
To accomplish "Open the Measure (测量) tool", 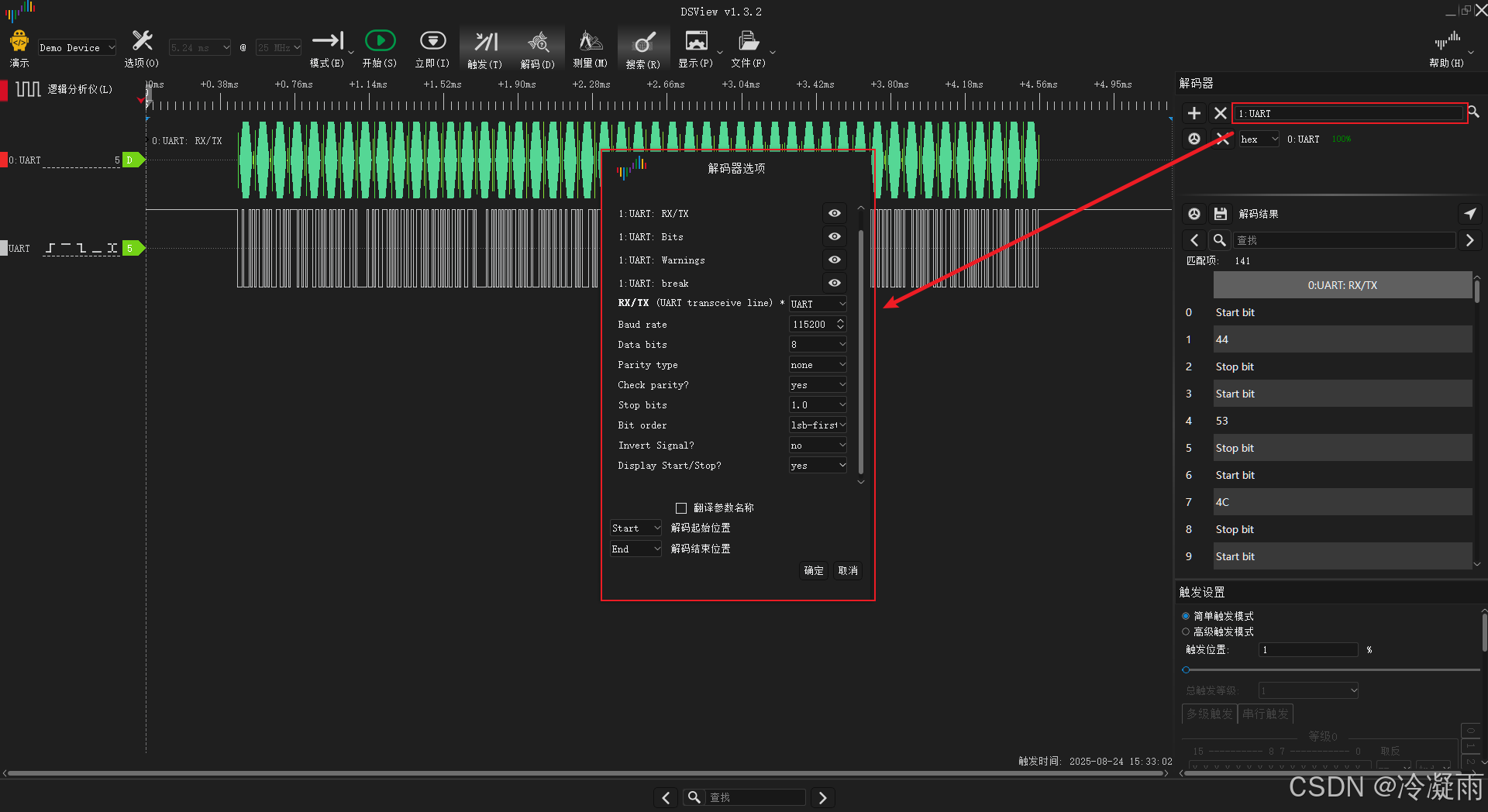I will point(591,41).
